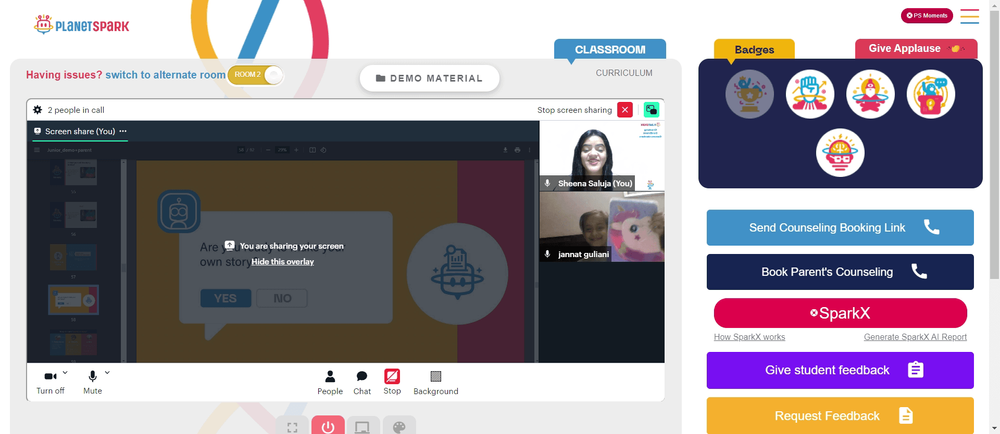Select the lightbulb lock badge
The image size is (1000, 434).
[x=930, y=94]
